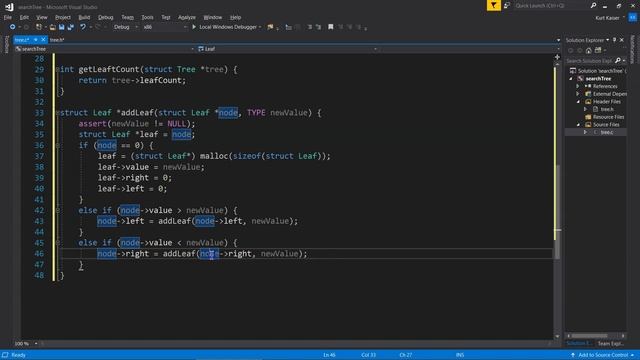Open the Edit menu

click(x=24, y=18)
